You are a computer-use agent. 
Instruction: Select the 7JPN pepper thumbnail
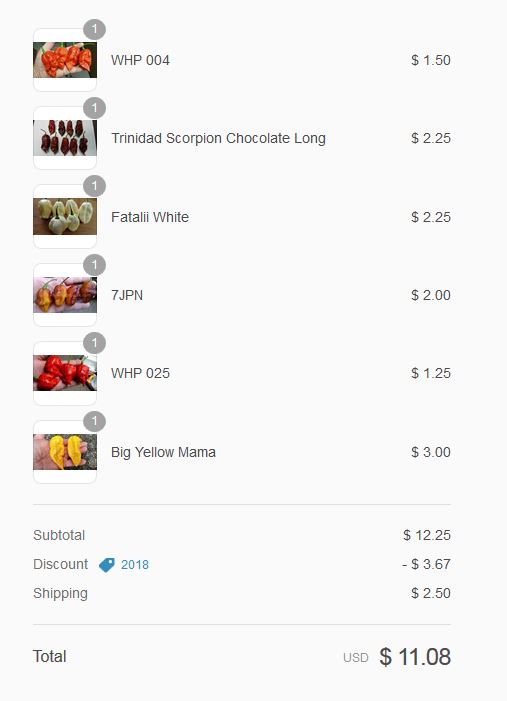click(x=65, y=295)
